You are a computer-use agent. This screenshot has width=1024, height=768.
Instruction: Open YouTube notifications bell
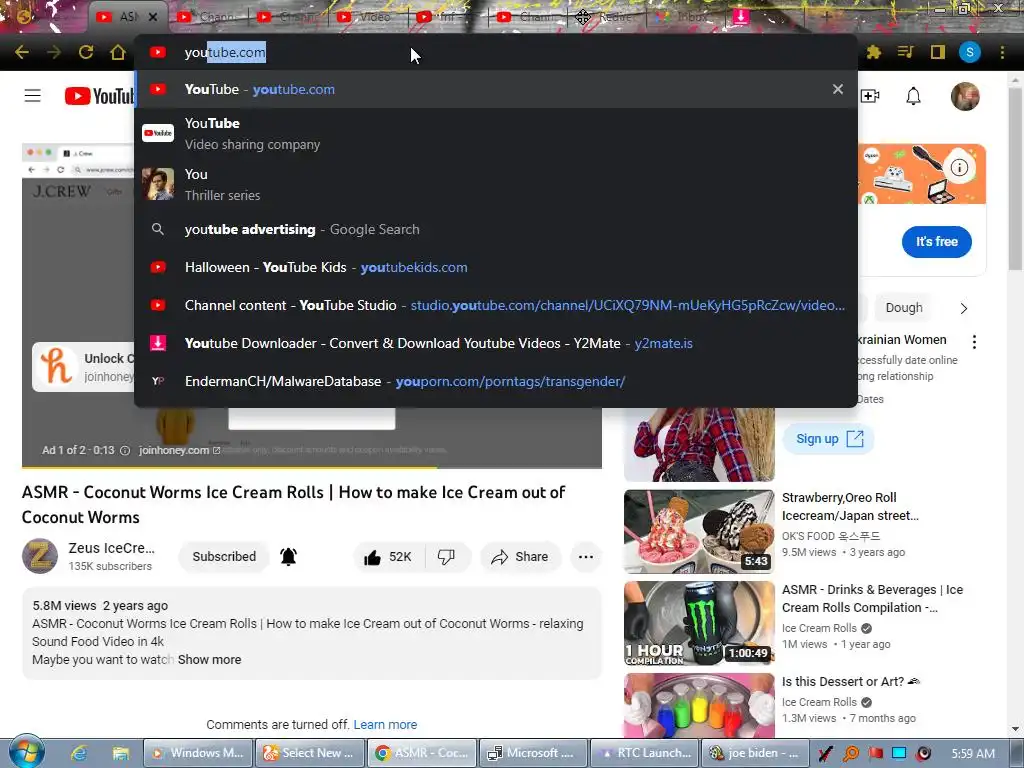pos(914,96)
